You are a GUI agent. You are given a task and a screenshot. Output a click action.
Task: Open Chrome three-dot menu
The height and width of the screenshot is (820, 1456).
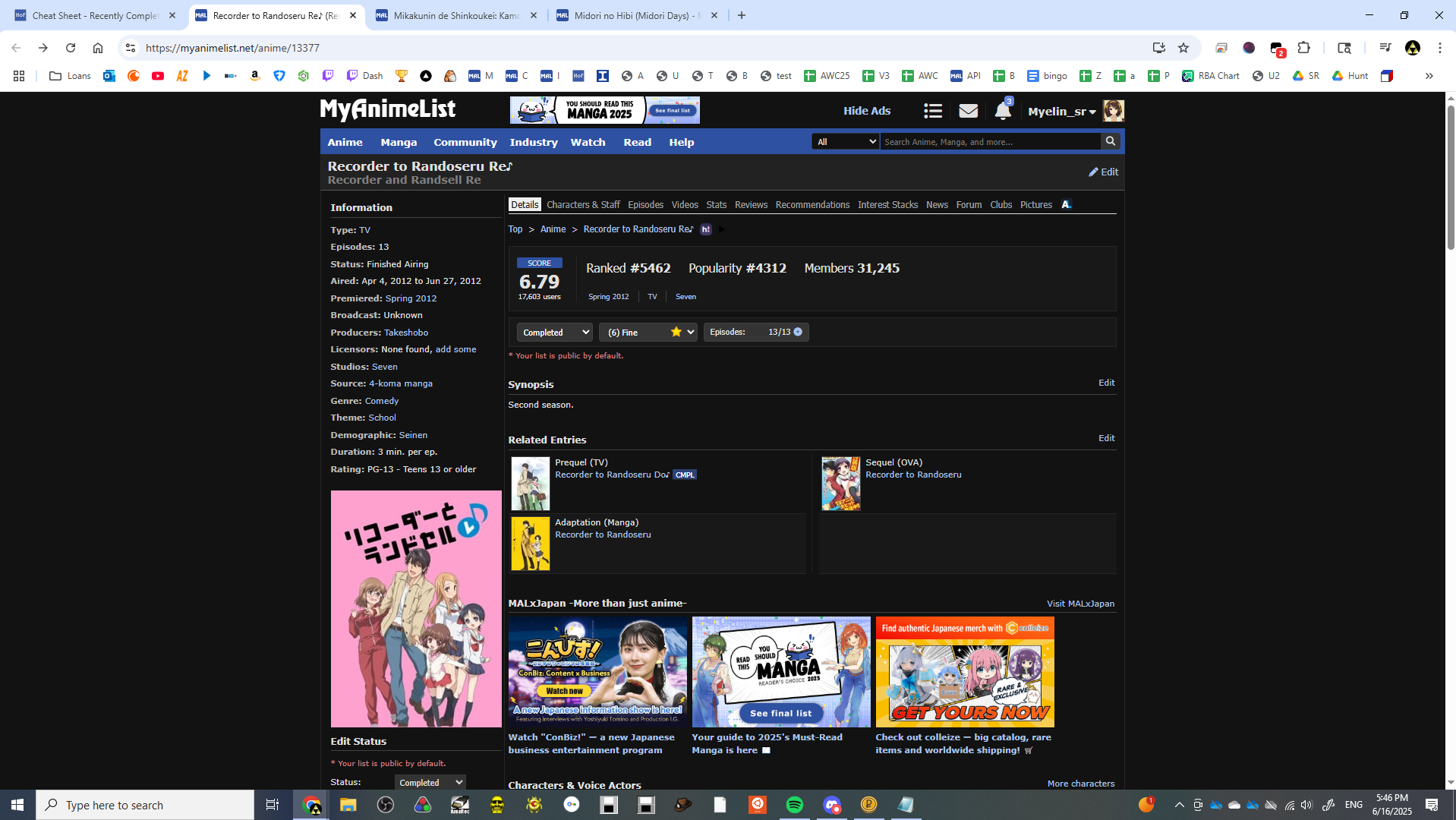click(x=1440, y=48)
